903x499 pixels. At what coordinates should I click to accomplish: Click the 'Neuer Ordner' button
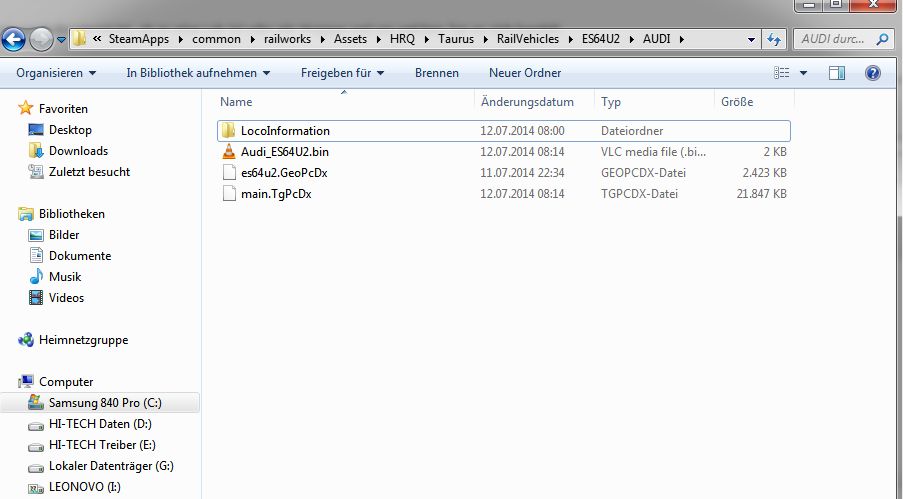[525, 73]
